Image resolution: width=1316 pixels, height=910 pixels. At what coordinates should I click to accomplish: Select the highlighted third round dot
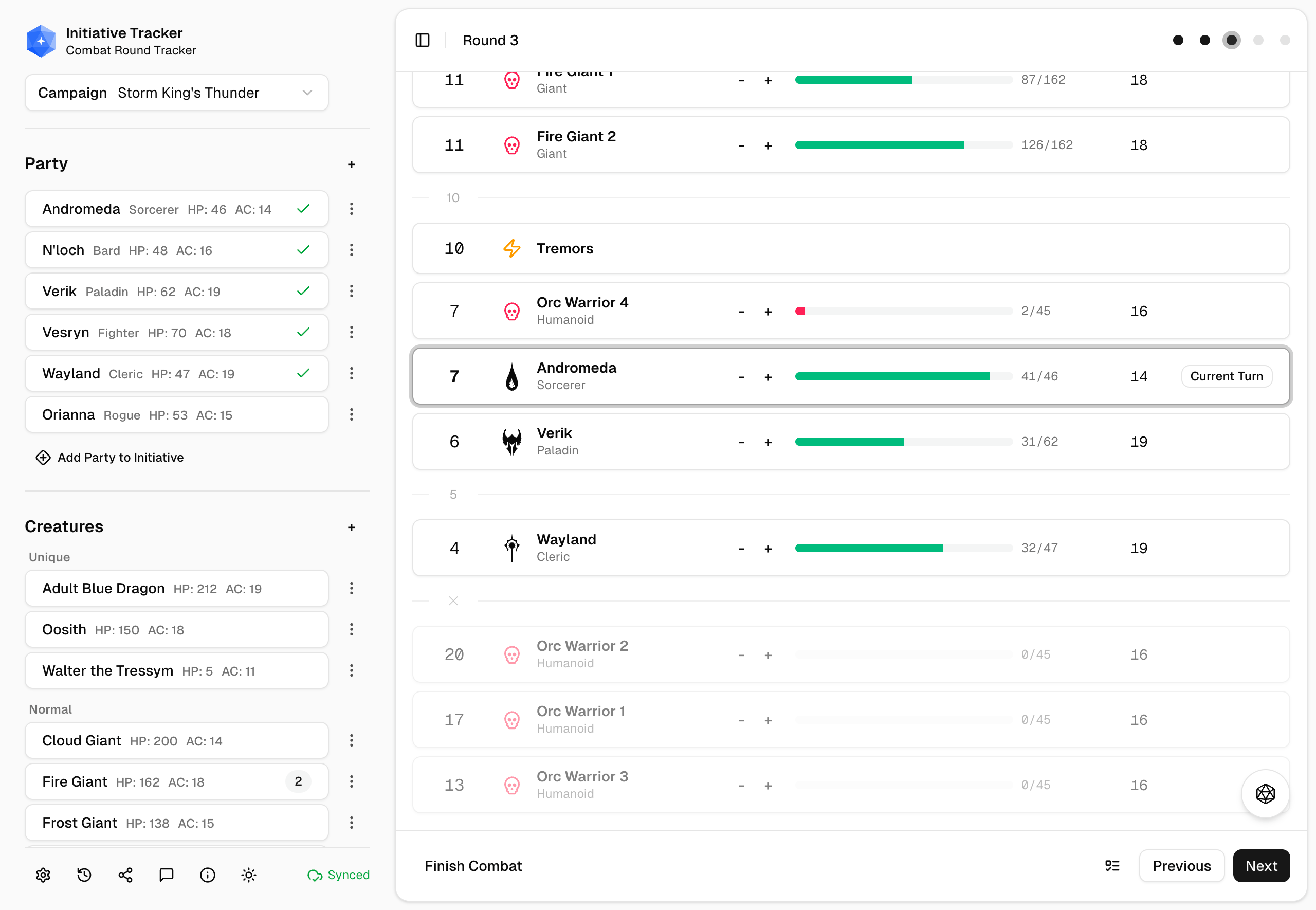tap(1232, 41)
